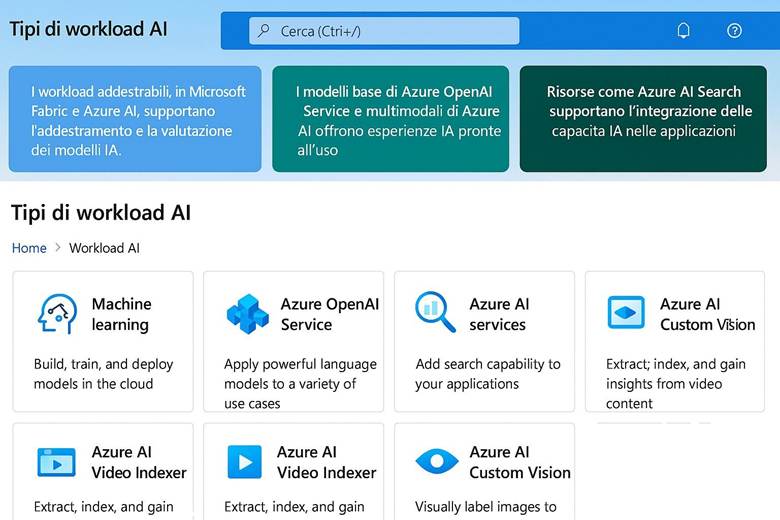The height and width of the screenshot is (520, 780).
Task: Click the magnifier icon in the search box
Action: click(x=265, y=31)
